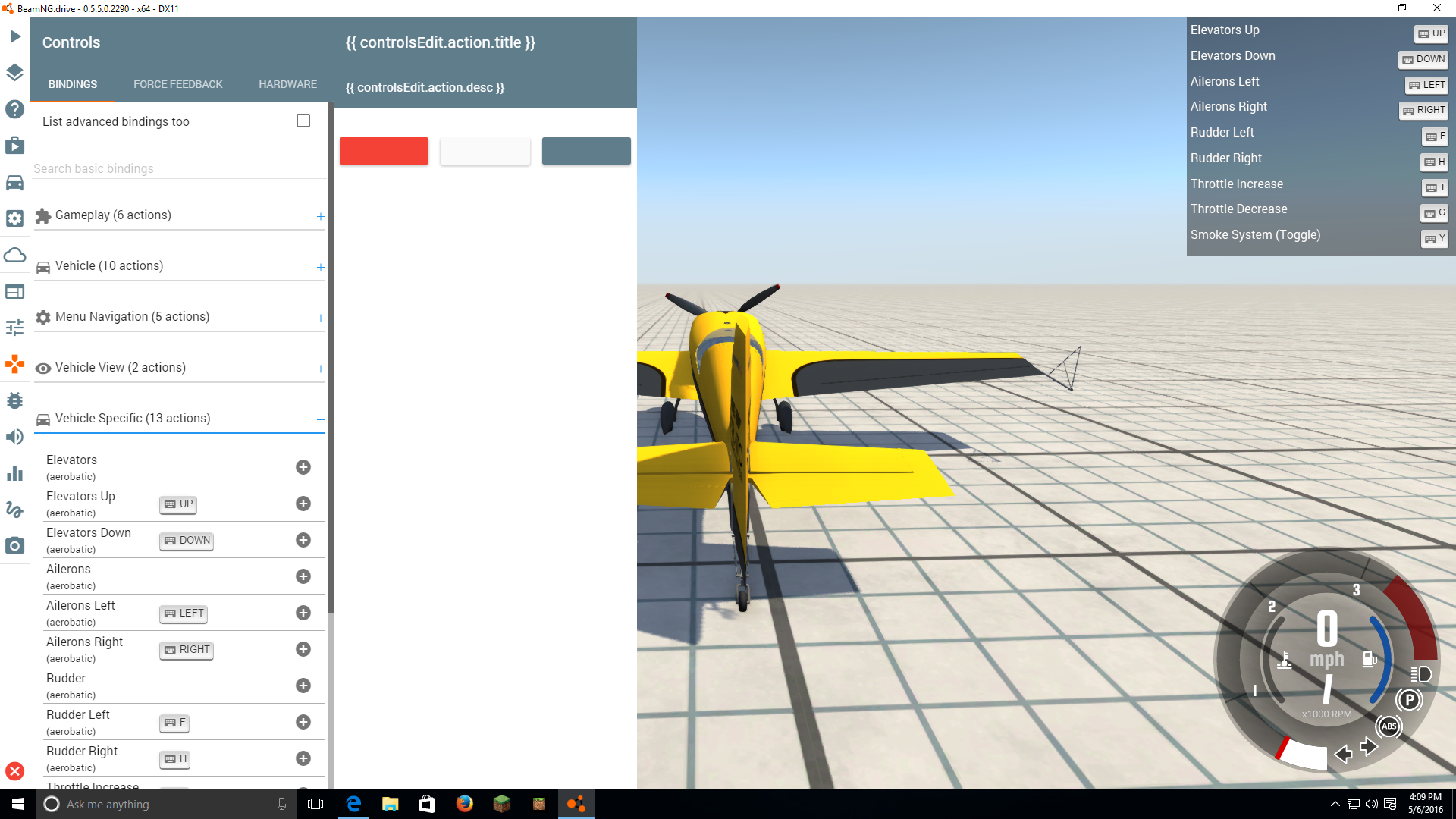
Task: Click the Search basic bindings field
Action: [180, 168]
